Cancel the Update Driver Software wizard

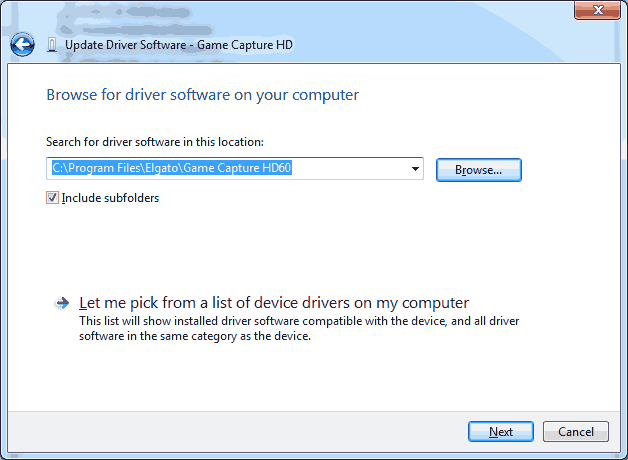tap(576, 432)
